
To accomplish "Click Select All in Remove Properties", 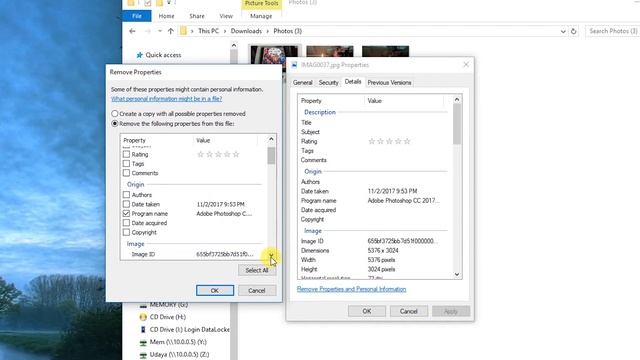I will point(257,270).
